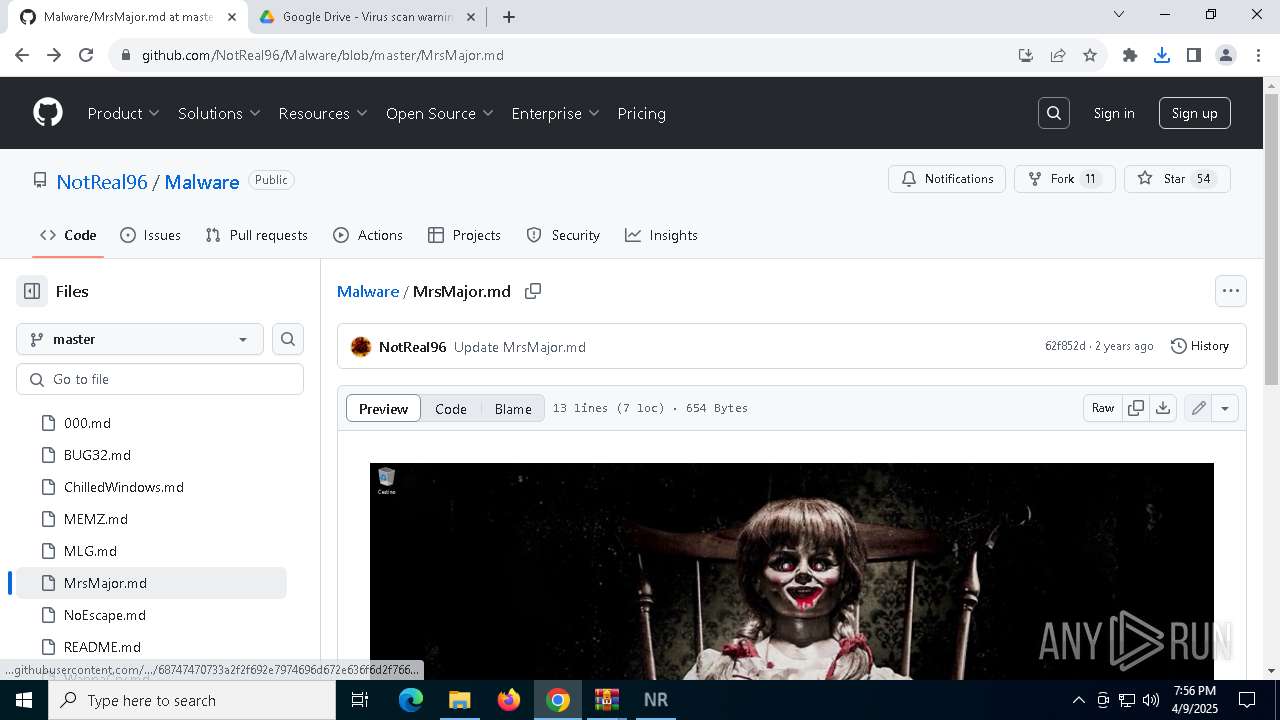Open File Explorer from taskbar
Screen dimensions: 1280x720
(460, 700)
